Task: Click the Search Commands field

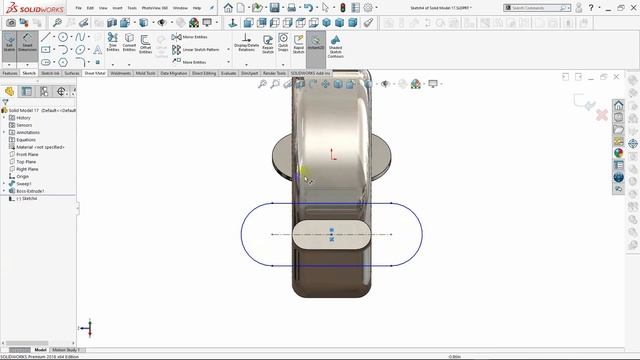Action: point(537,8)
